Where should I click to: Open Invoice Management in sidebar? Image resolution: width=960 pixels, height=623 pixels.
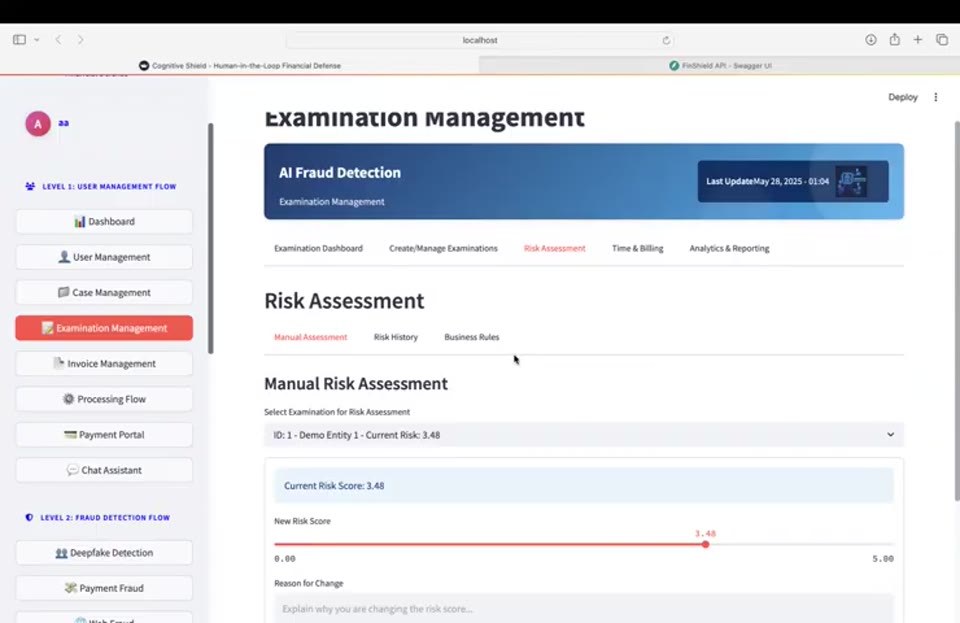[104, 364]
